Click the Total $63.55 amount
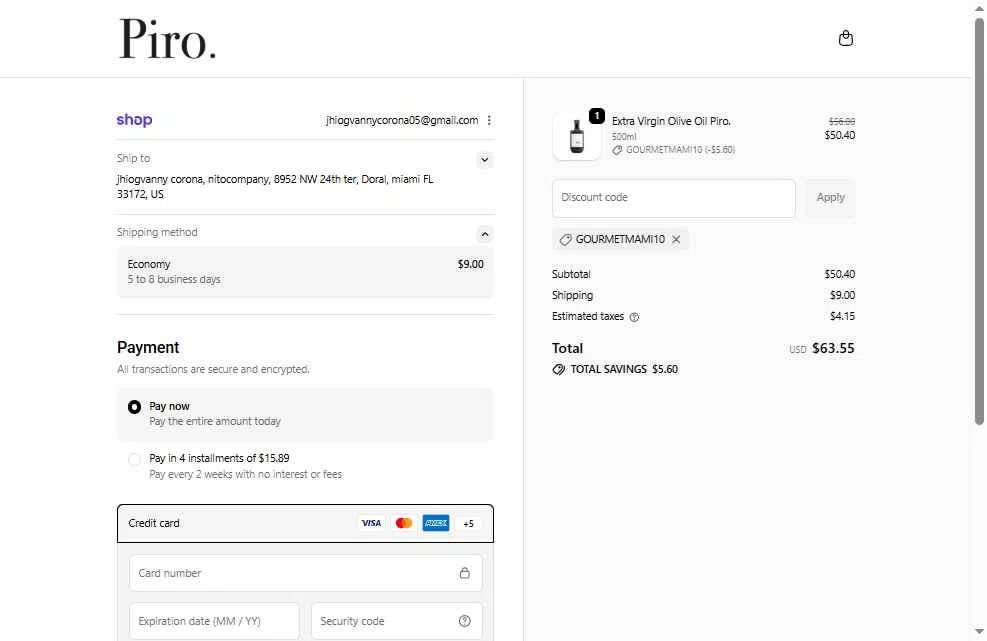987x641 pixels. (x=833, y=348)
